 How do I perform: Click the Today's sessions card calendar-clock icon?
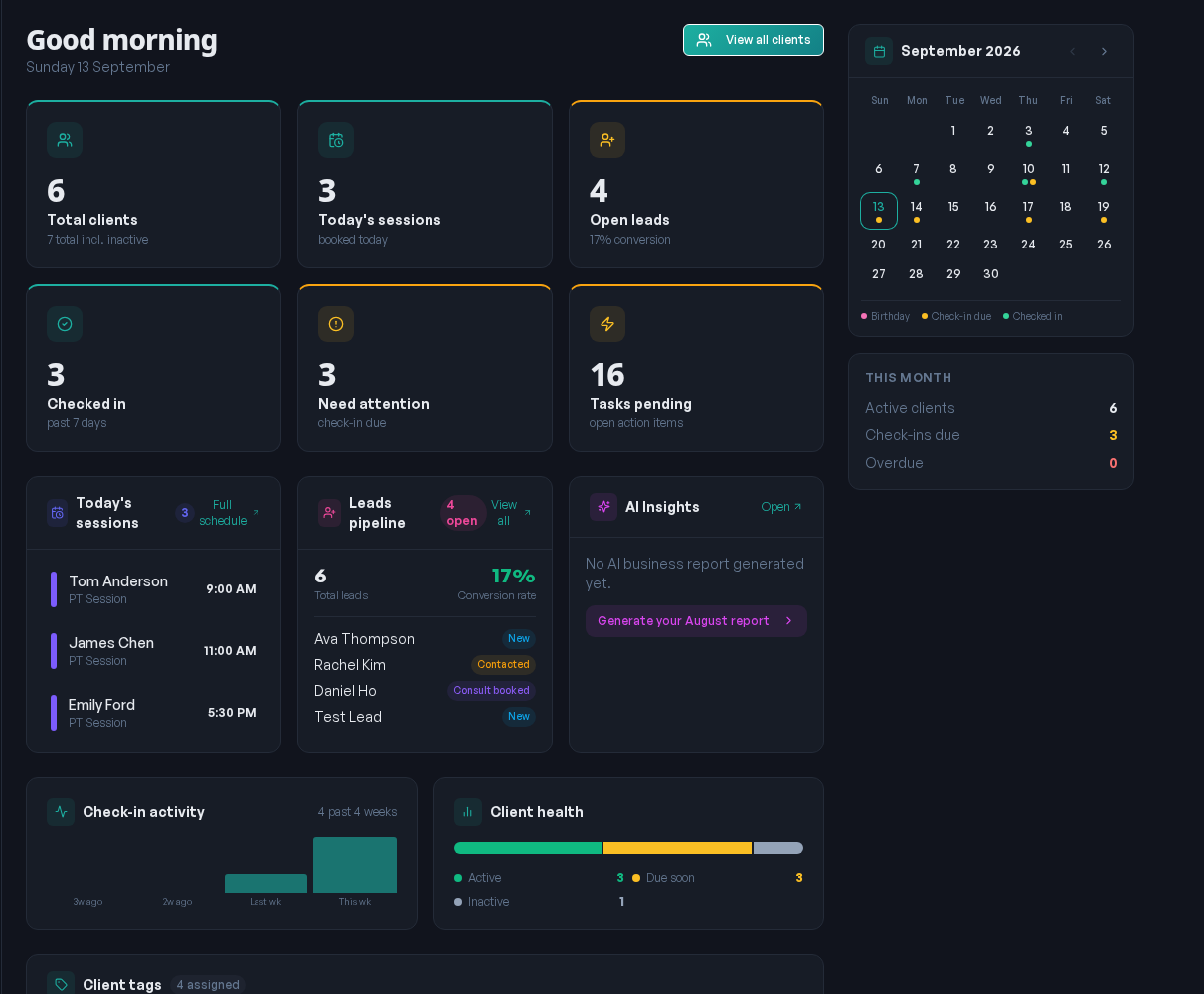coord(336,140)
